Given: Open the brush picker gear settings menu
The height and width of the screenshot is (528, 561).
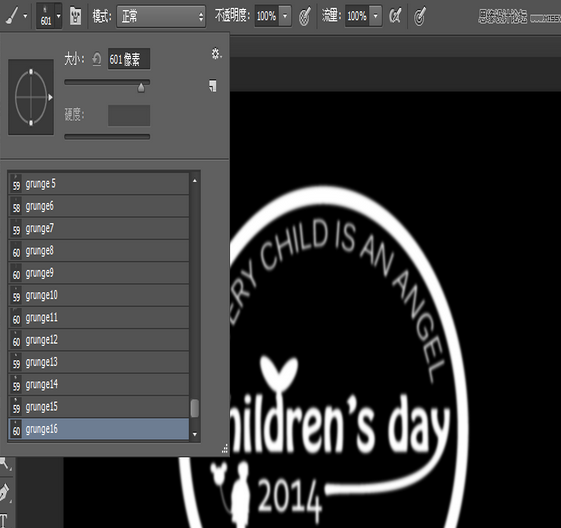Looking at the screenshot, I should (x=216, y=54).
